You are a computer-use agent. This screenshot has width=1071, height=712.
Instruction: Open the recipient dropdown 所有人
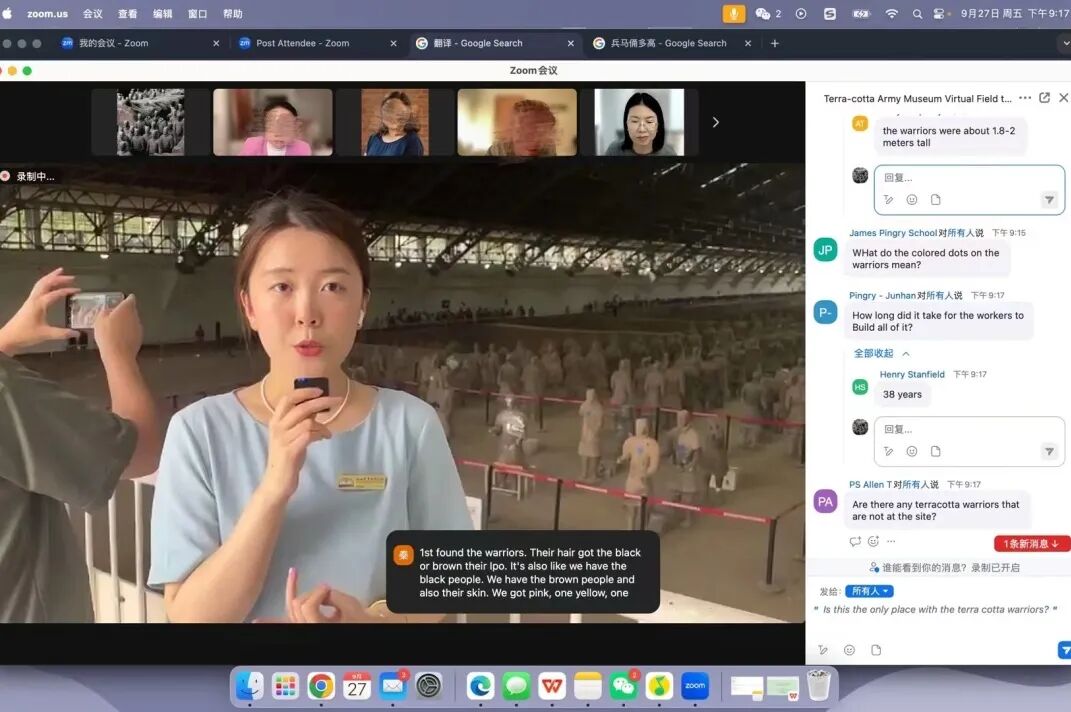point(869,591)
